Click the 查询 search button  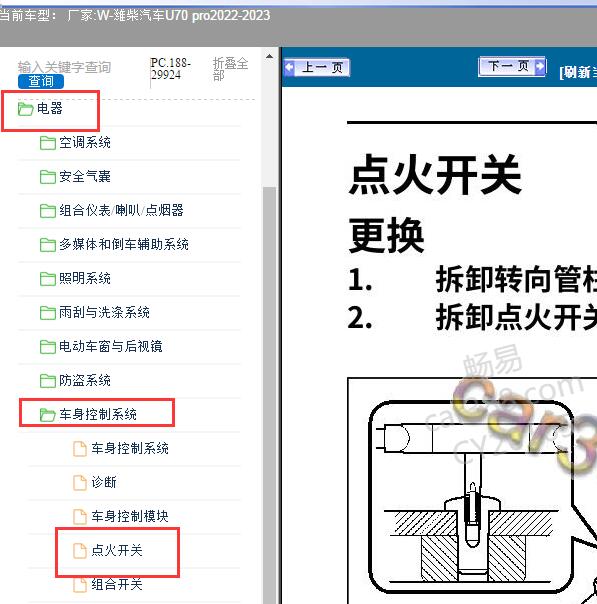(x=41, y=81)
